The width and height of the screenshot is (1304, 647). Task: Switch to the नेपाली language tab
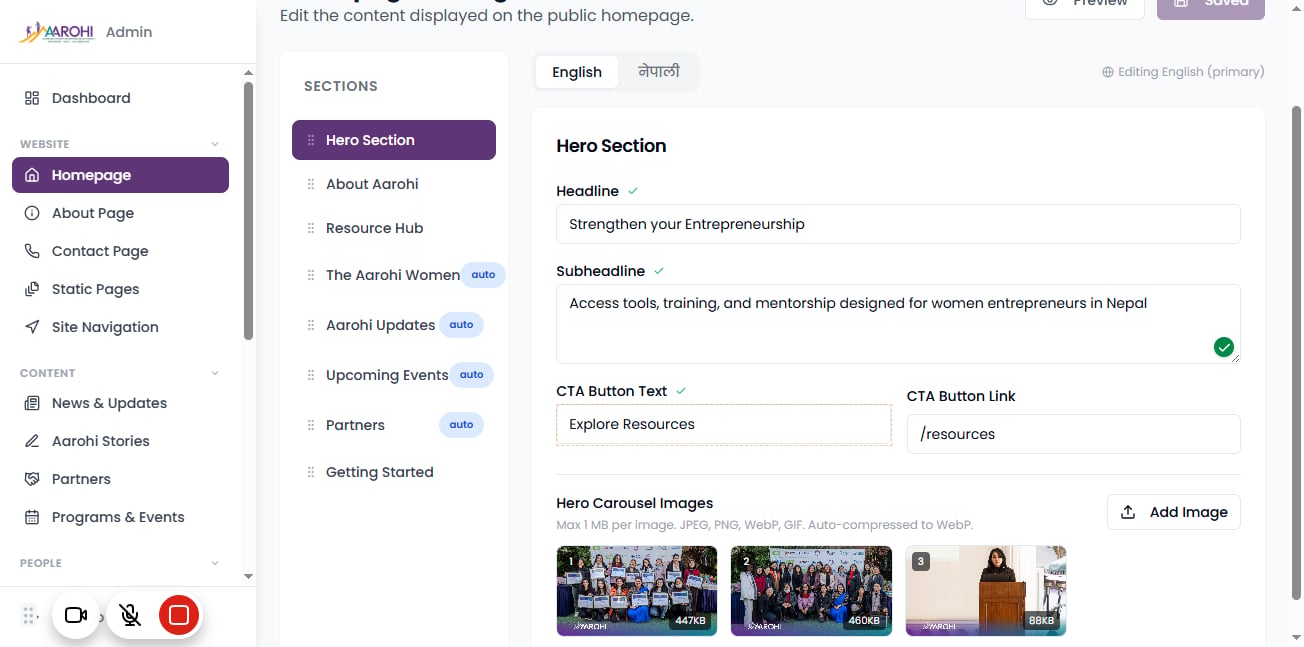659,72
